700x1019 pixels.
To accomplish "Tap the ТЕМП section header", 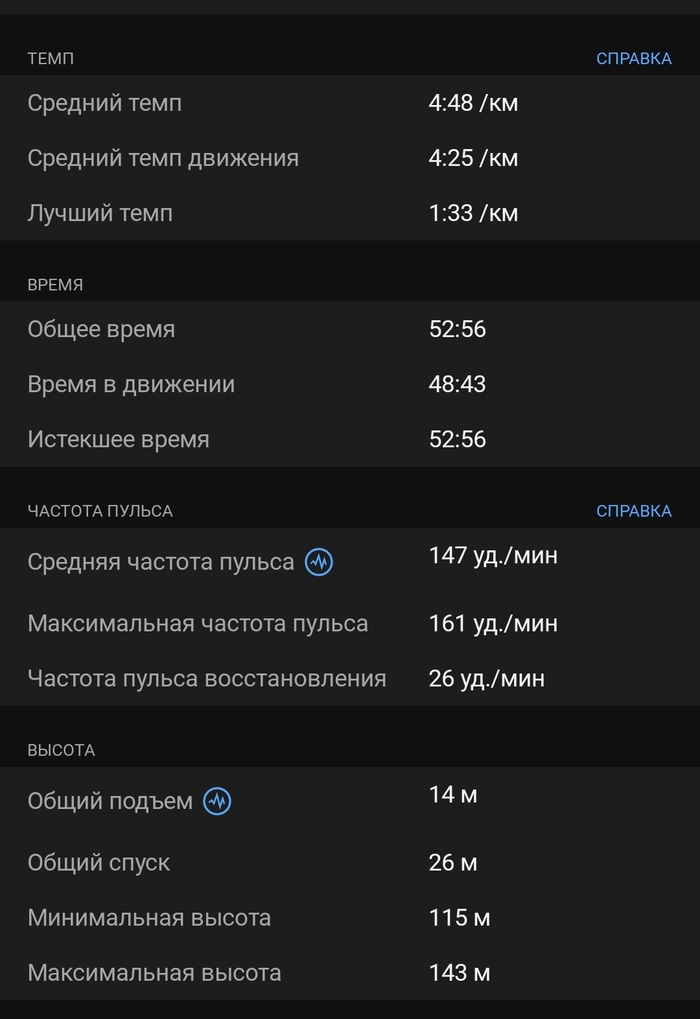I will coord(51,59).
